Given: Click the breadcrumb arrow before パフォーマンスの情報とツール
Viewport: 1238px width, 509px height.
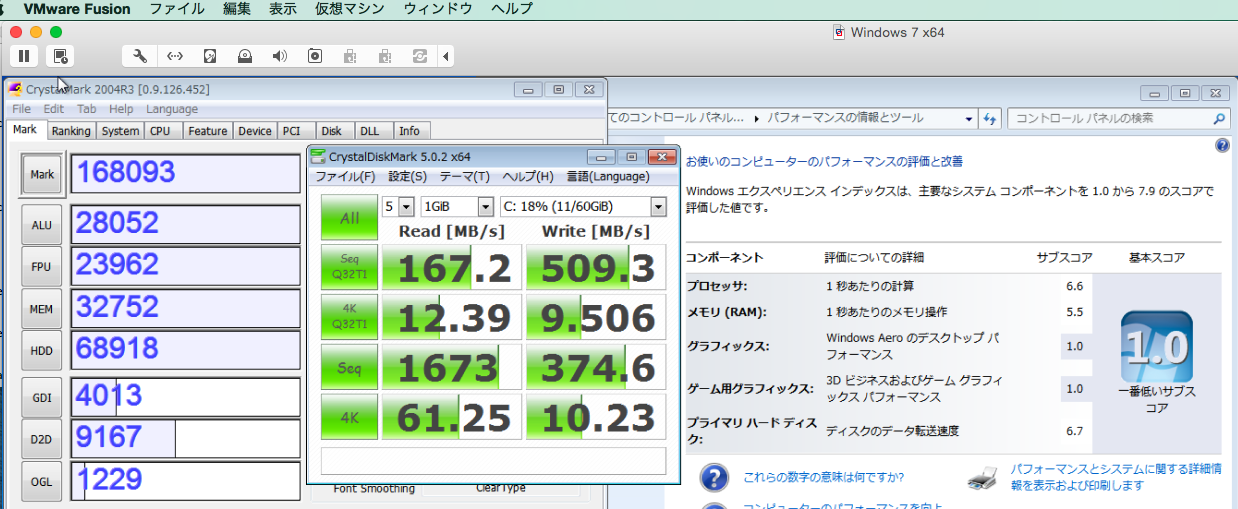Looking at the screenshot, I should point(757,118).
